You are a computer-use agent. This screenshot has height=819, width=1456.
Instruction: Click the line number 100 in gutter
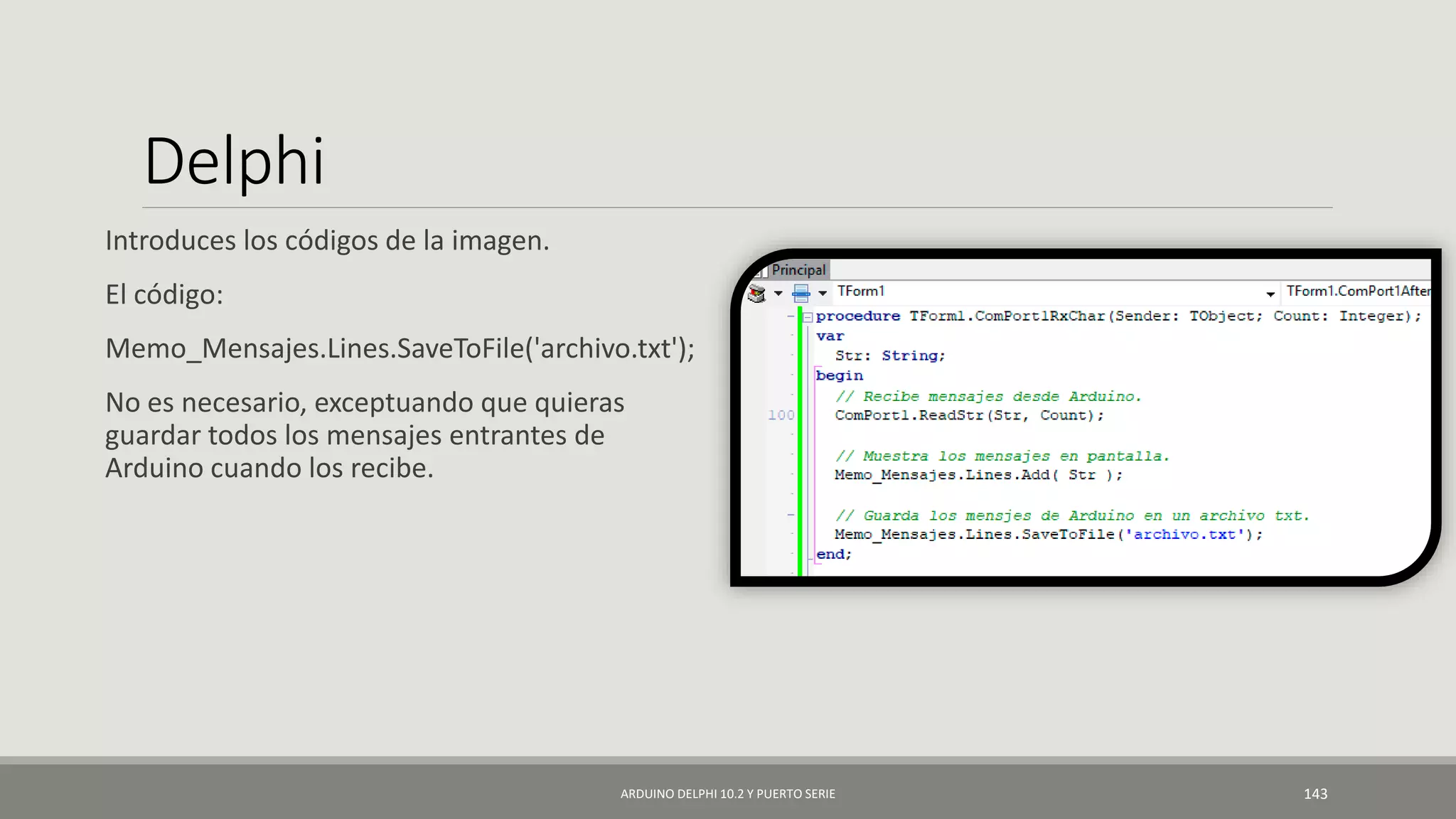pyautogui.click(x=781, y=415)
